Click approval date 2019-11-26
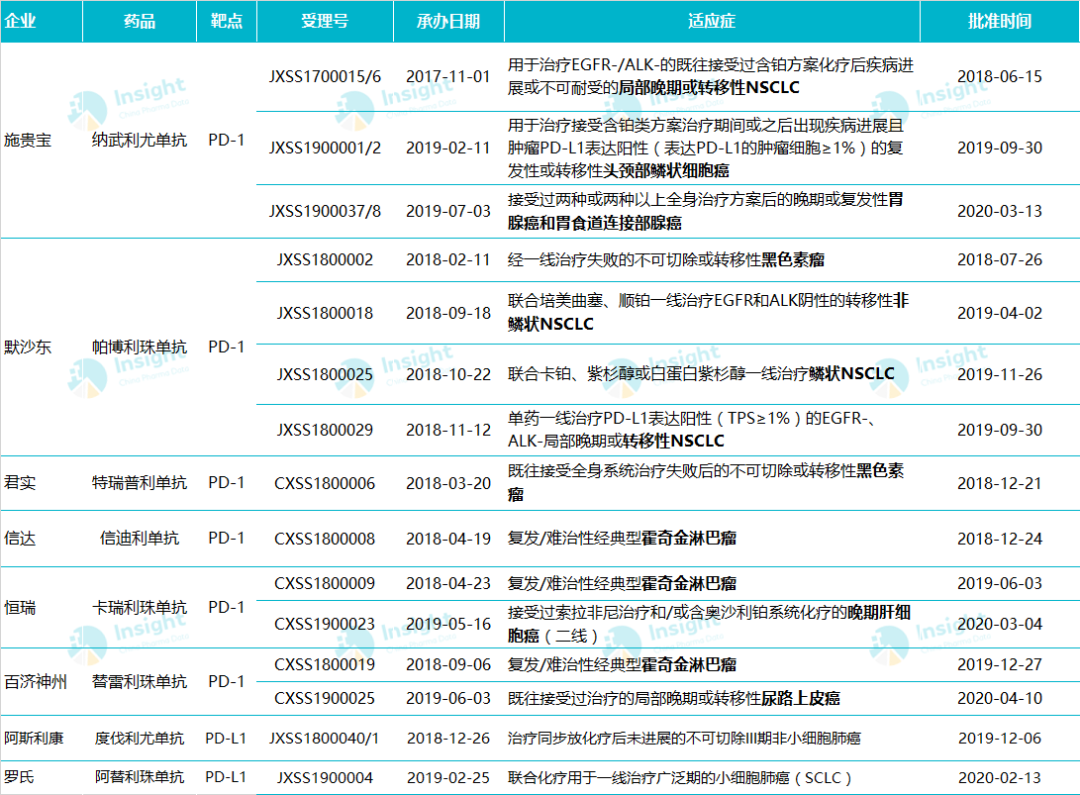 tap(999, 375)
